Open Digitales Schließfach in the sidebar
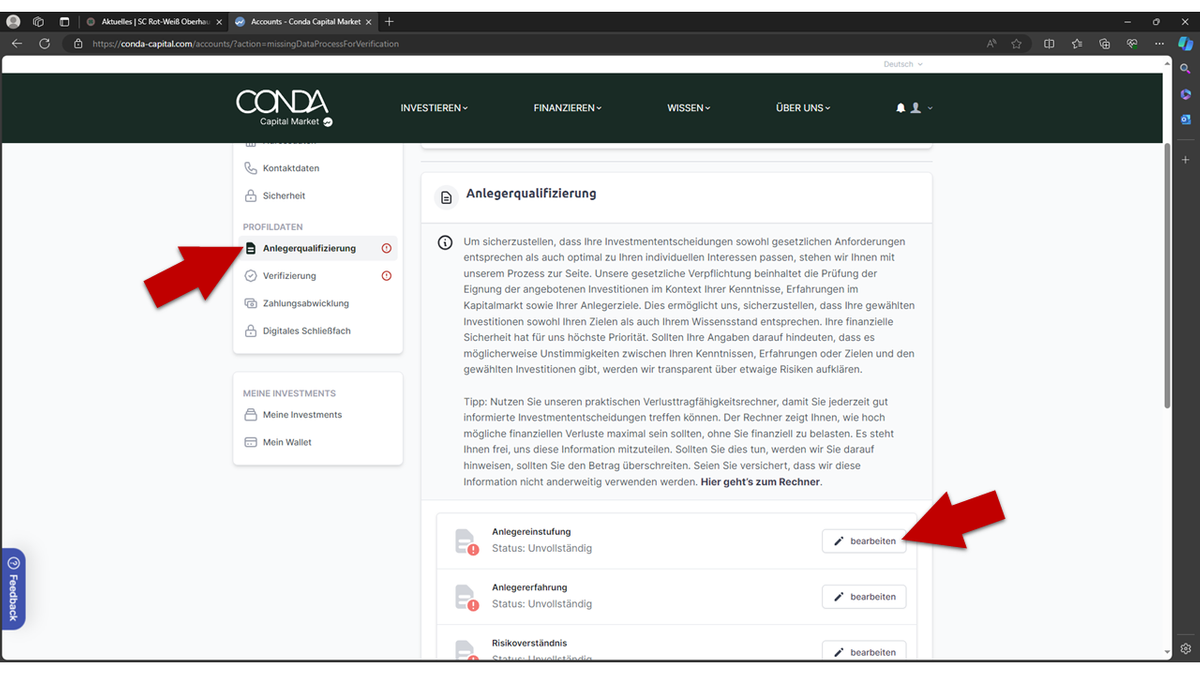1200x675 pixels. (x=307, y=331)
